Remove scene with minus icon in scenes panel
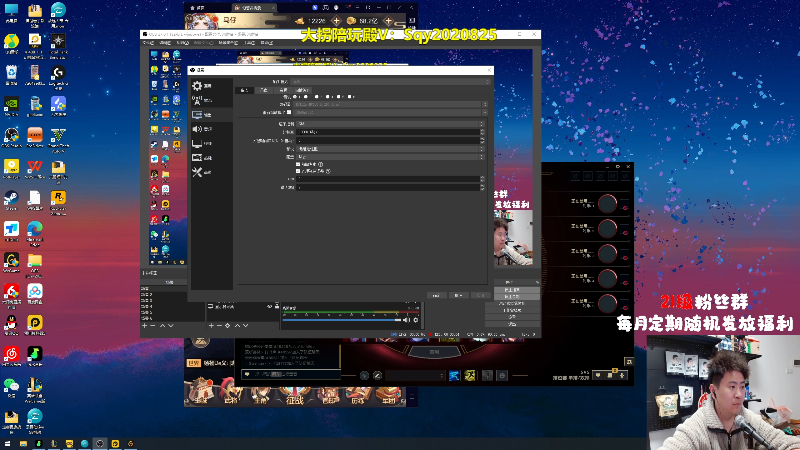 (x=153, y=326)
